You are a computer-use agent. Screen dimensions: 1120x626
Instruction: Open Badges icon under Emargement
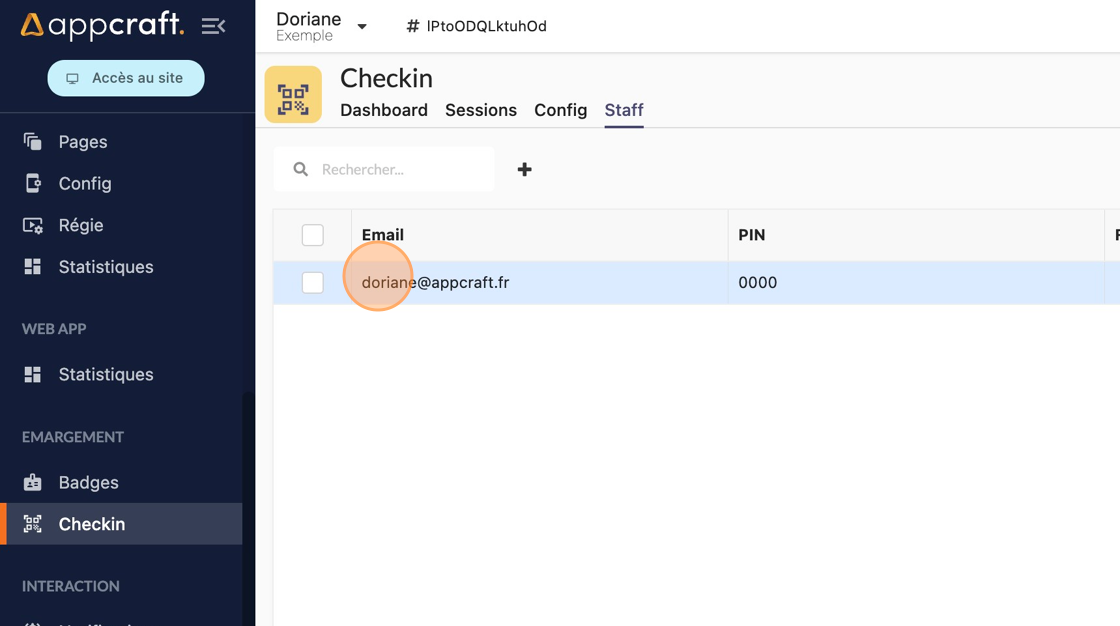pos(33,482)
